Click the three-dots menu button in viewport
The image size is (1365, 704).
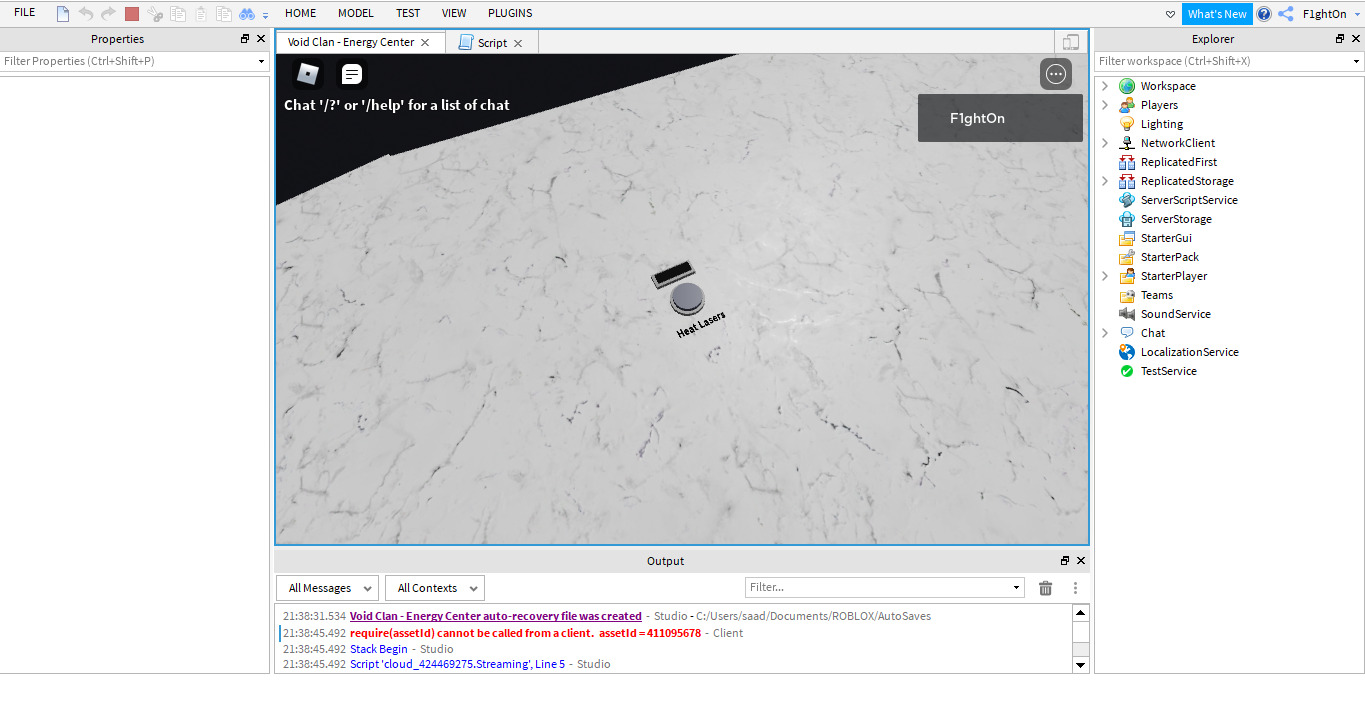[1056, 74]
